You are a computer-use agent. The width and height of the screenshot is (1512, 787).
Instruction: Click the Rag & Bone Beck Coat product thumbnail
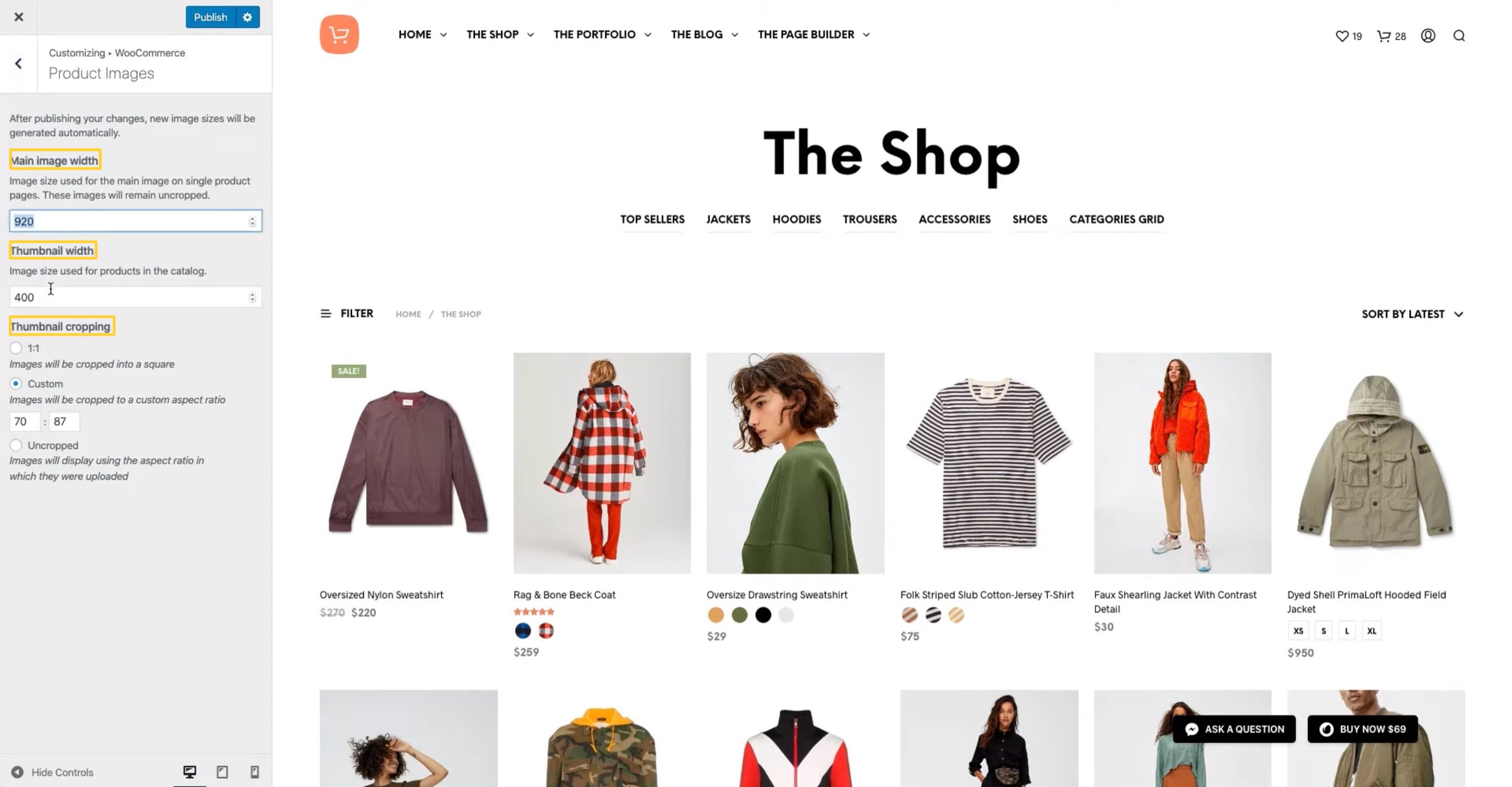pos(601,462)
